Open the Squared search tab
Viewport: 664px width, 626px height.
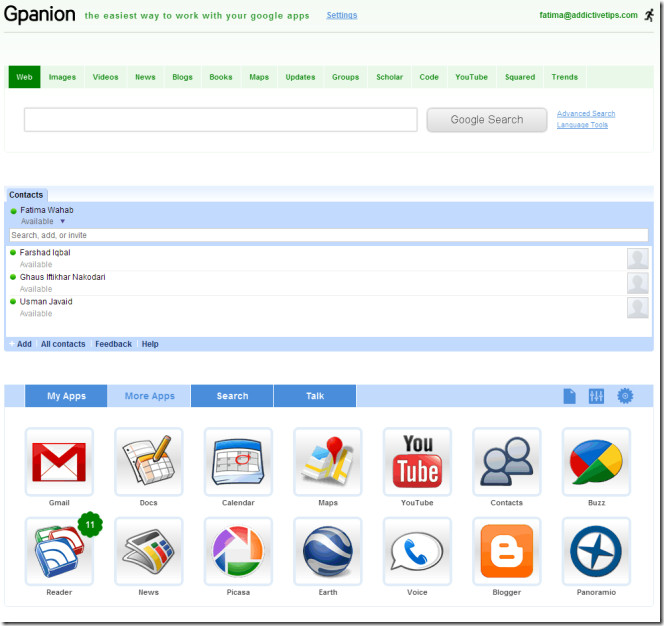tap(520, 77)
